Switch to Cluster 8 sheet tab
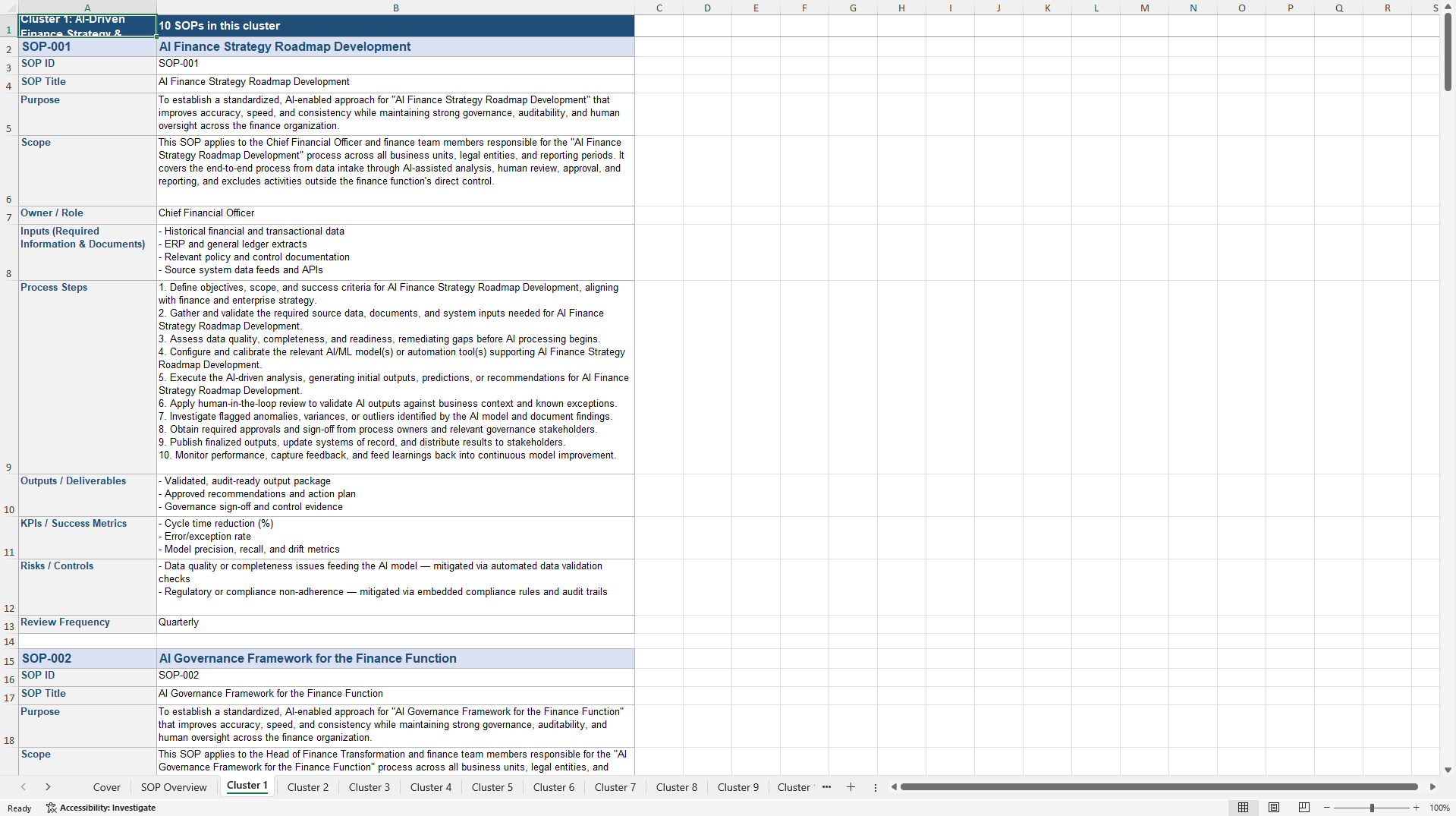Viewport: 1456px width, 816px height. pos(677,787)
